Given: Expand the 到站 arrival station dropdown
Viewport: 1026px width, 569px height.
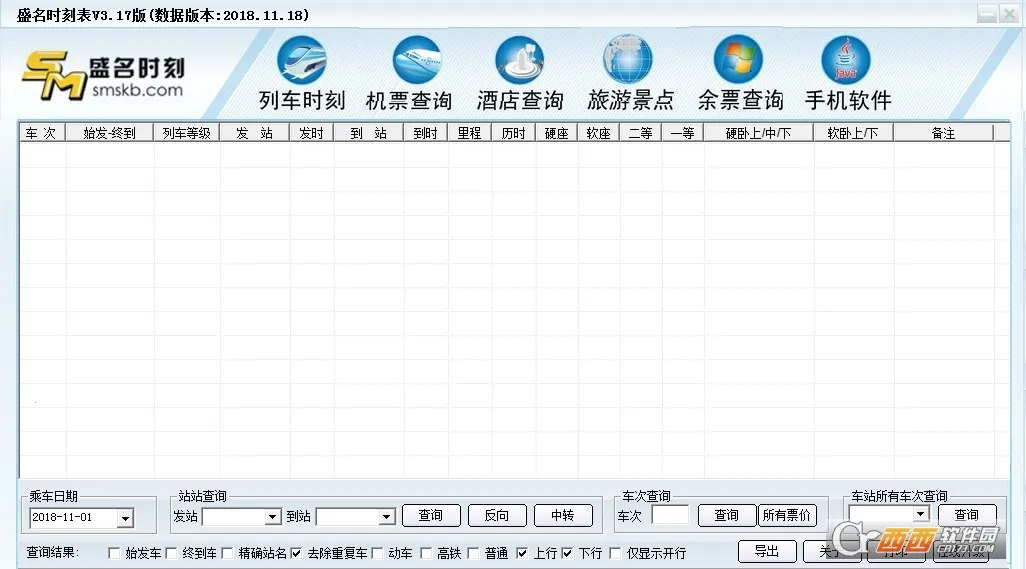Looking at the screenshot, I should [x=387, y=517].
